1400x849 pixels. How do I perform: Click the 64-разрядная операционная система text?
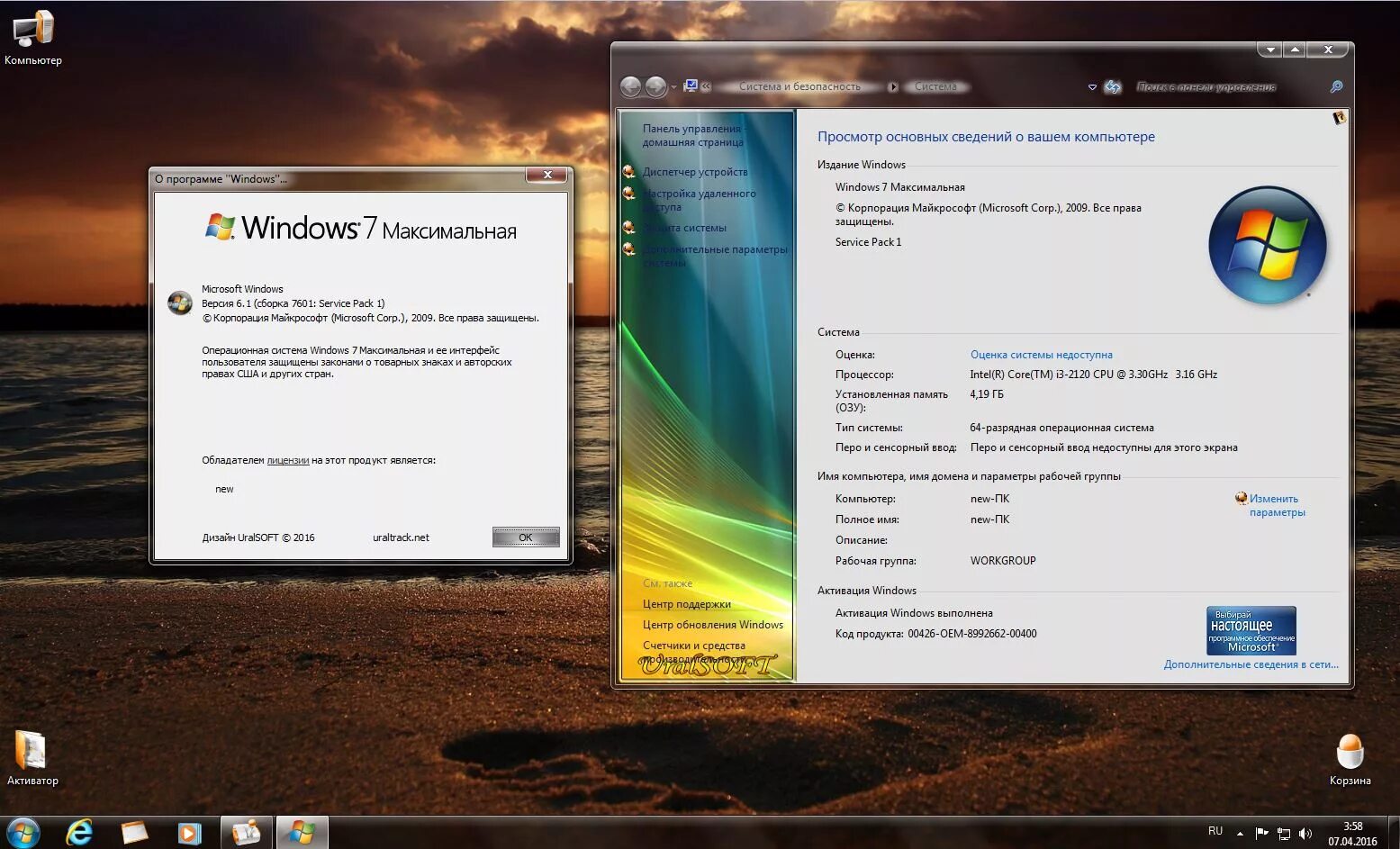tap(1061, 428)
